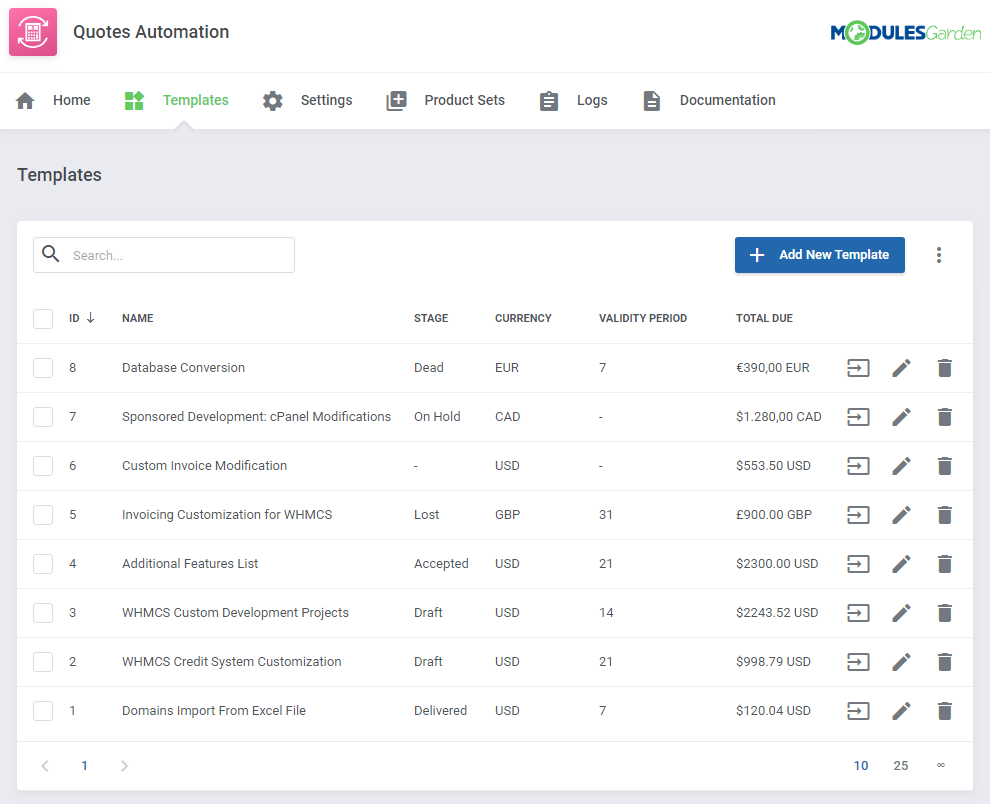
Task: Use template icon for Domains Import row
Action: [x=858, y=711]
